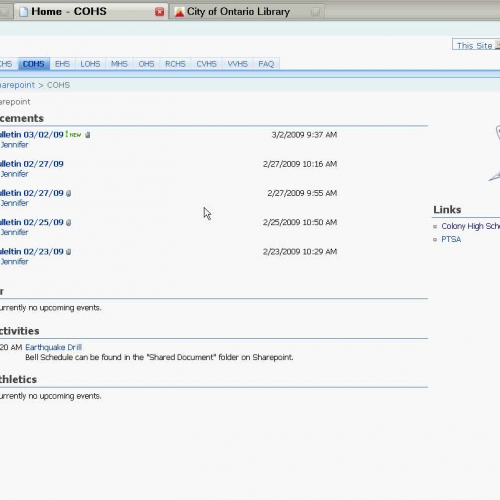Open the CVHS site tab
The height and width of the screenshot is (500, 500).
tap(206, 64)
